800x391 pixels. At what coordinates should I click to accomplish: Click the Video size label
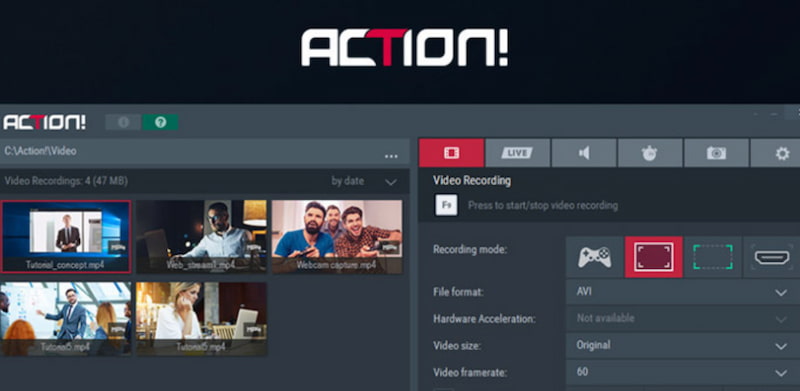(x=457, y=346)
